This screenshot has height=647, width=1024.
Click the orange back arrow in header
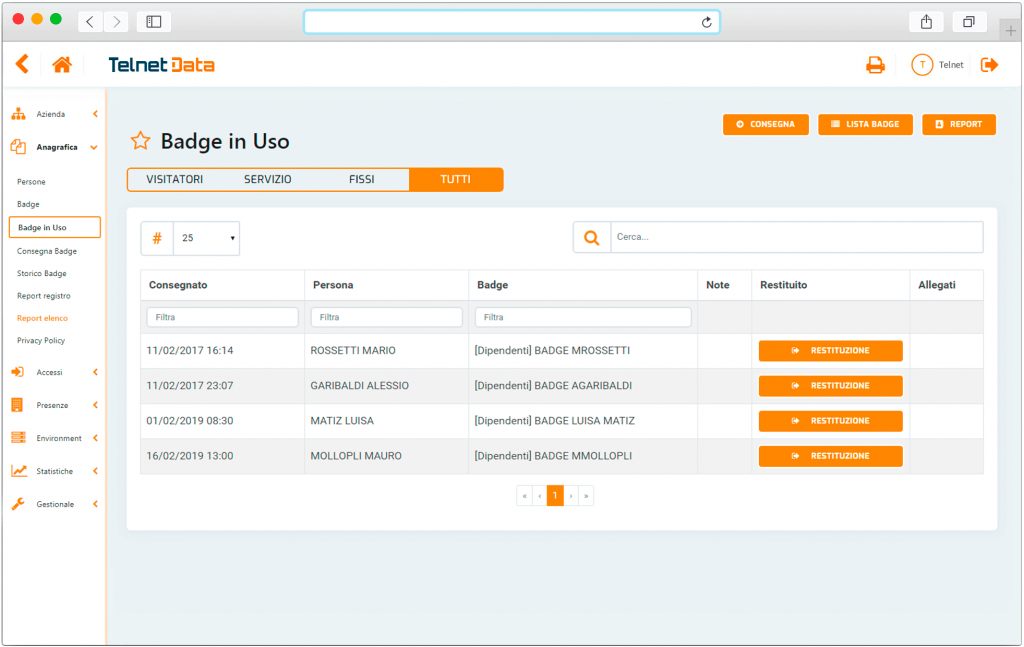tap(22, 64)
